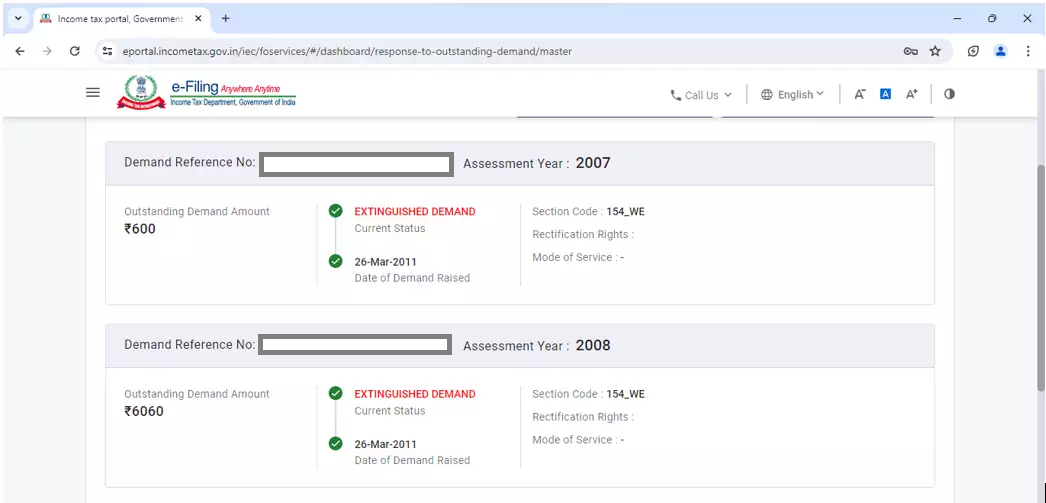Screen dimensions: 1046x503
Task: Open the Chrome profile avatar
Action: tap(1000, 51)
